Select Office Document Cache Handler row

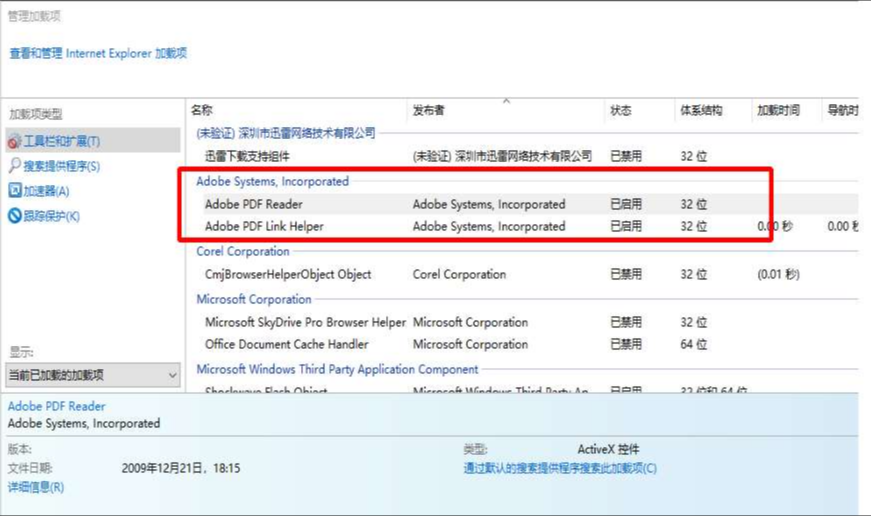click(x=530, y=344)
